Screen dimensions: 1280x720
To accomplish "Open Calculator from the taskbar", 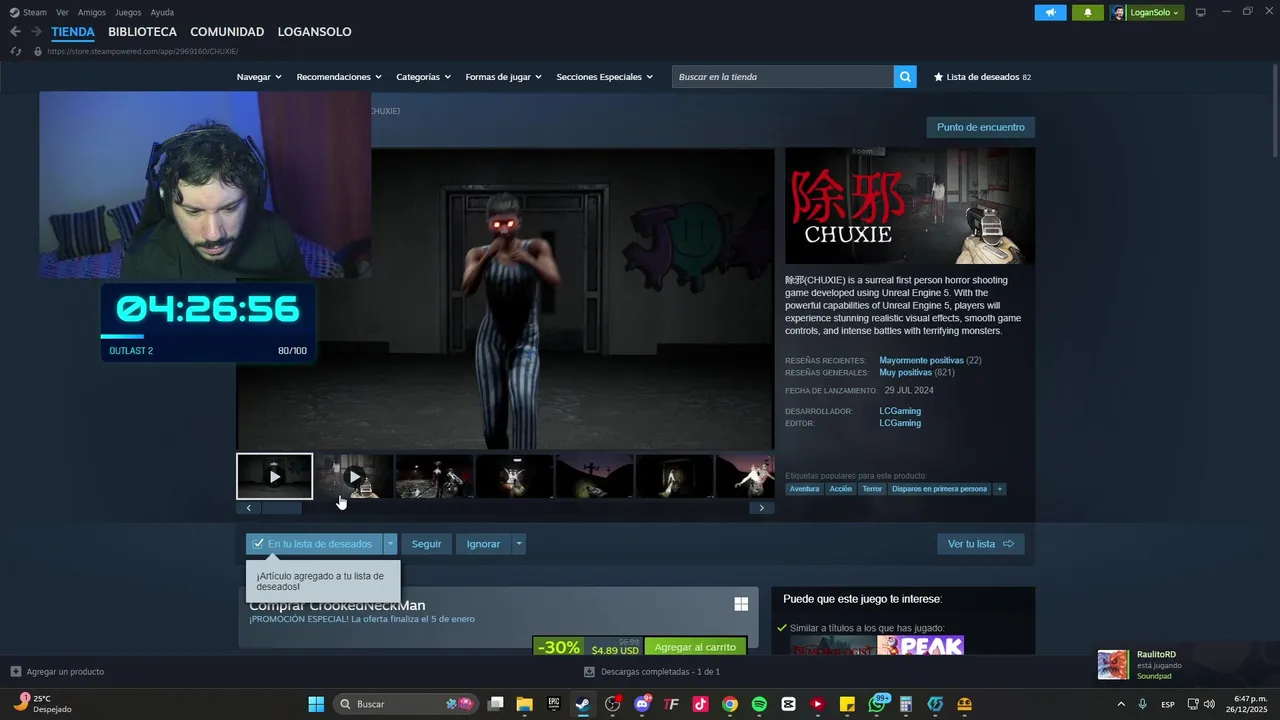I will pos(906,704).
